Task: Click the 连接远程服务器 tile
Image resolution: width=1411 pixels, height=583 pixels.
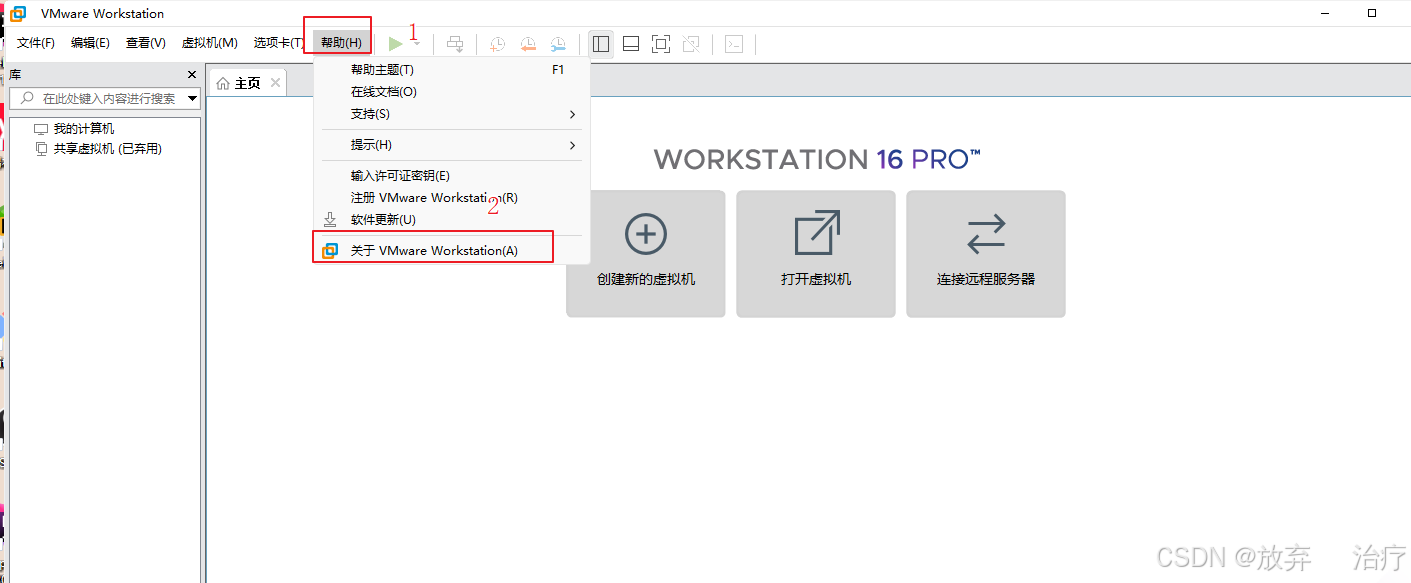Action: point(986,254)
